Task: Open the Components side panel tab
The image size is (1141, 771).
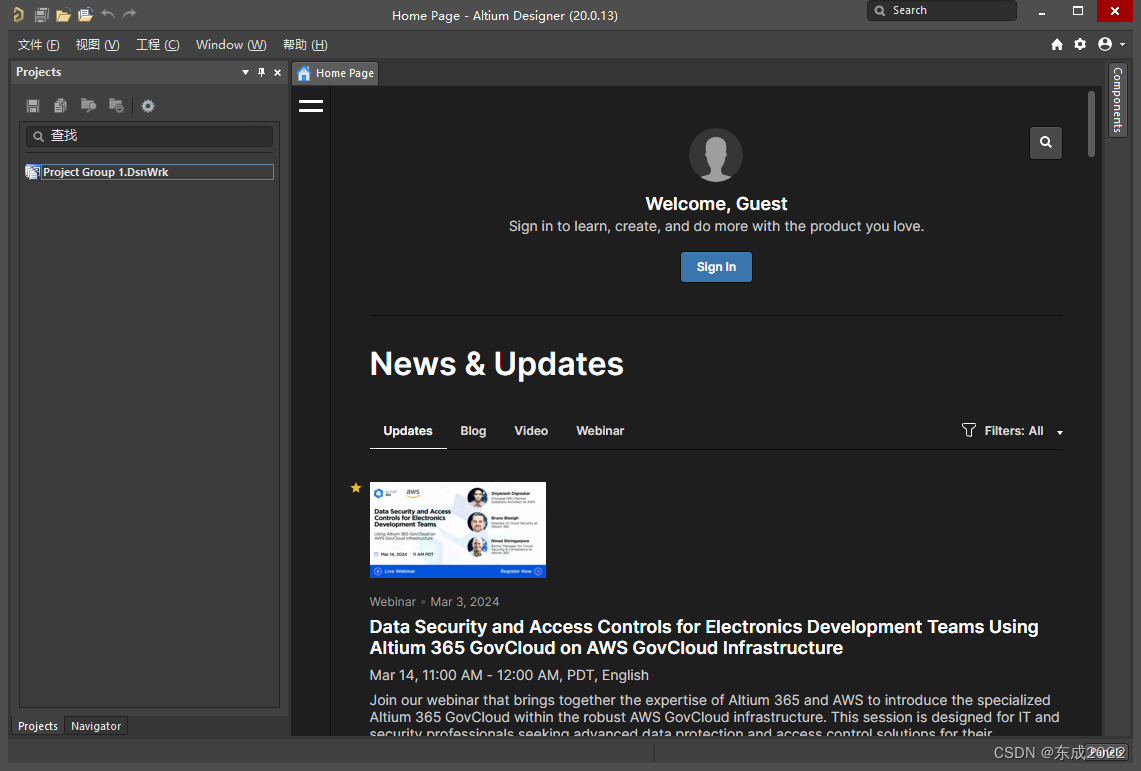Action: [1118, 100]
